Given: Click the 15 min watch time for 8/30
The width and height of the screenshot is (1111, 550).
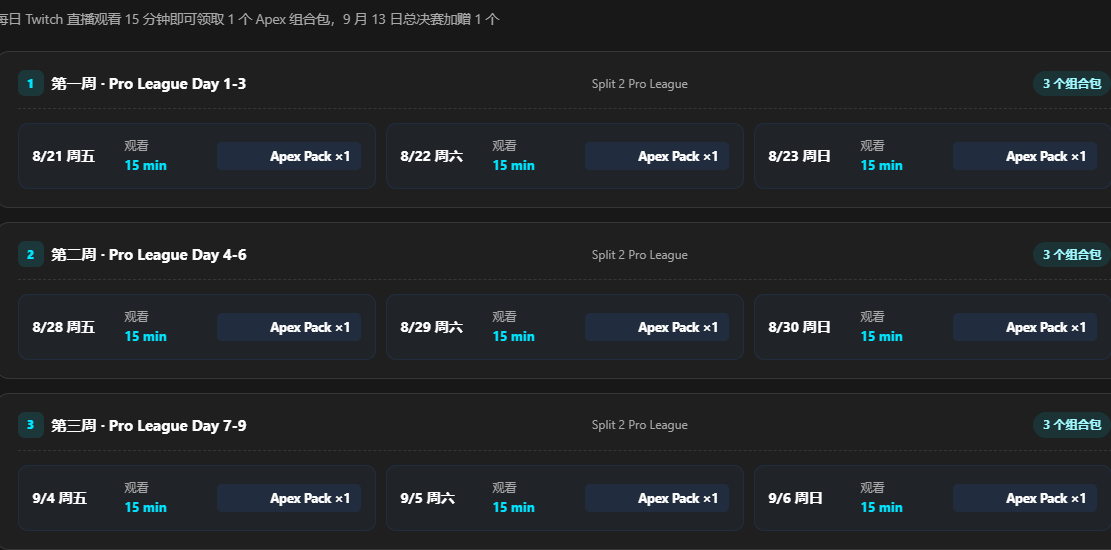Looking at the screenshot, I should pyautogui.click(x=881, y=336).
